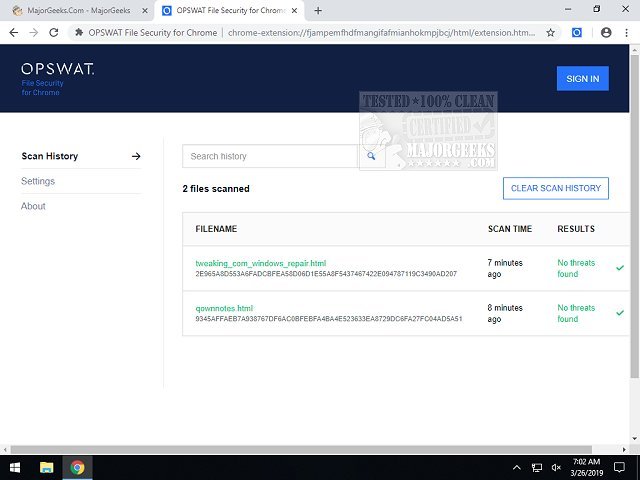Click 'No threats found' for qownnotes.html

(x=576, y=313)
